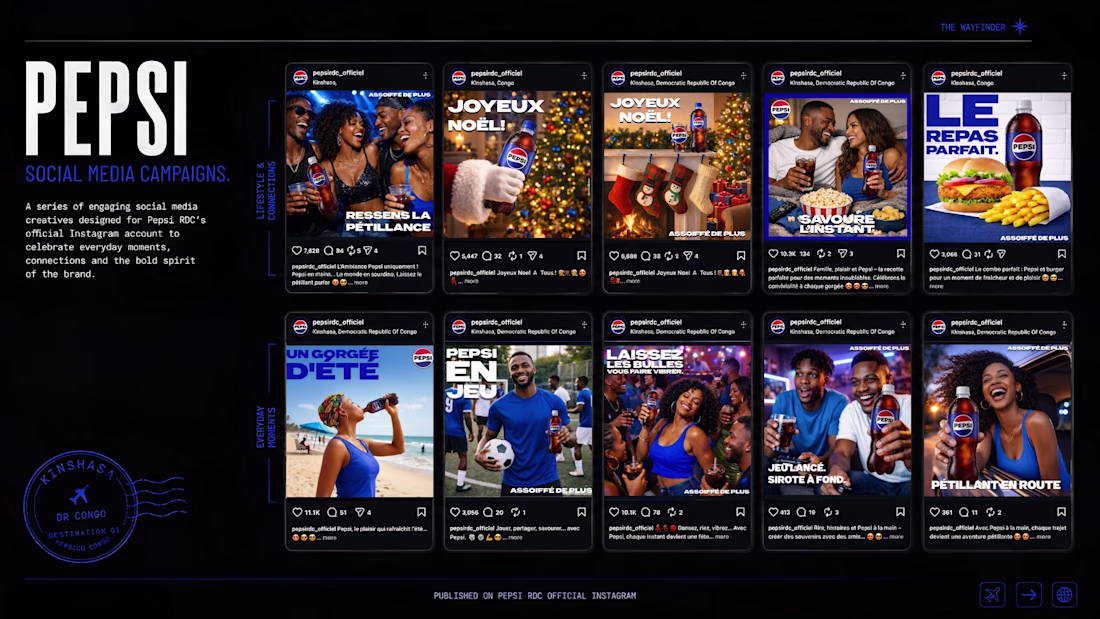
Task: Click the 11.1K likes count on beach post
Action: pyautogui.click(x=312, y=512)
